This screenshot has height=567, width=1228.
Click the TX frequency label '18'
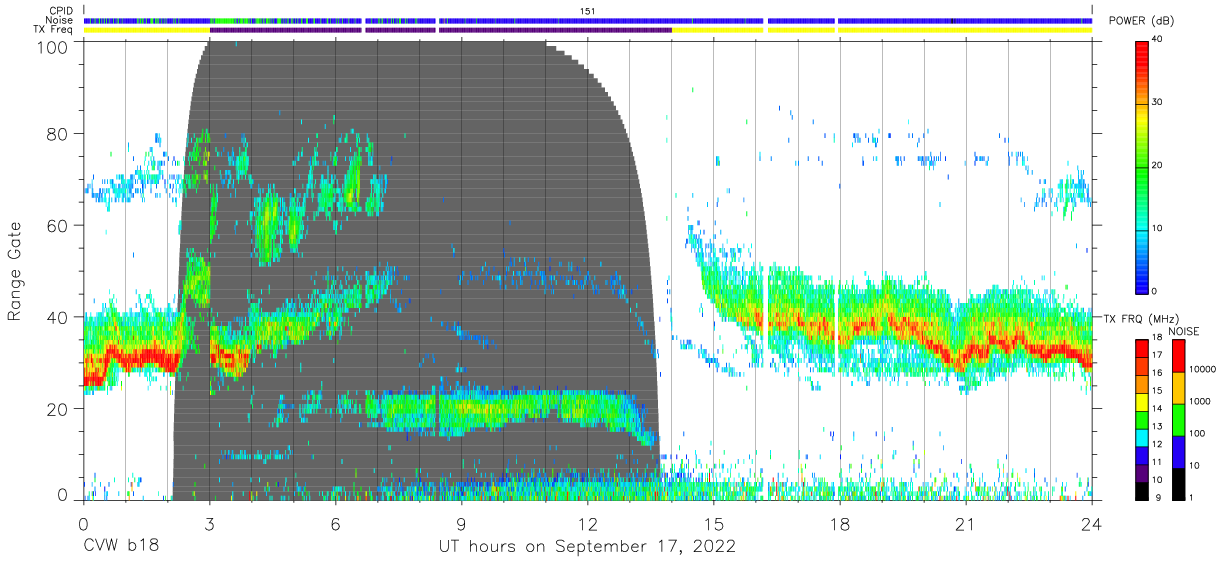(x=1158, y=339)
